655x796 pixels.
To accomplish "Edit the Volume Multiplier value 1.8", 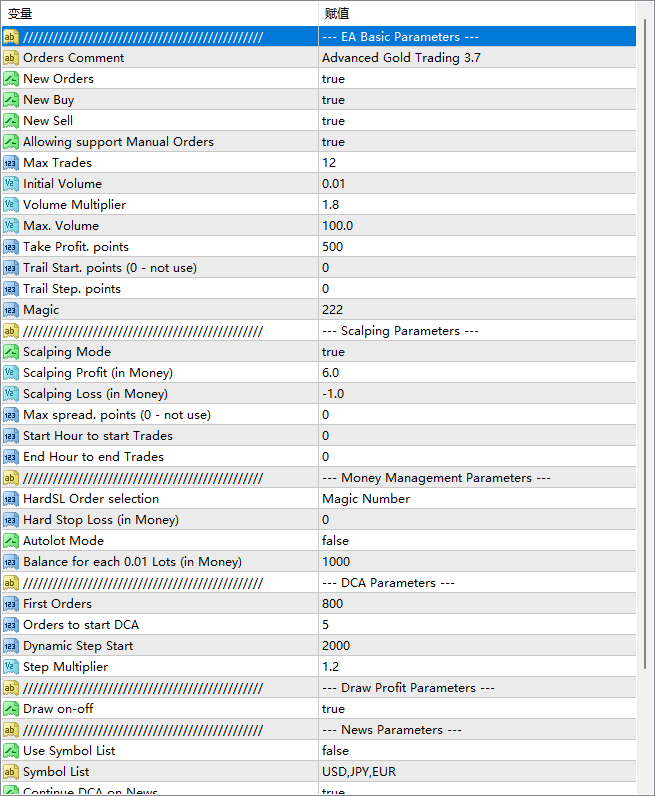I will [477, 205].
